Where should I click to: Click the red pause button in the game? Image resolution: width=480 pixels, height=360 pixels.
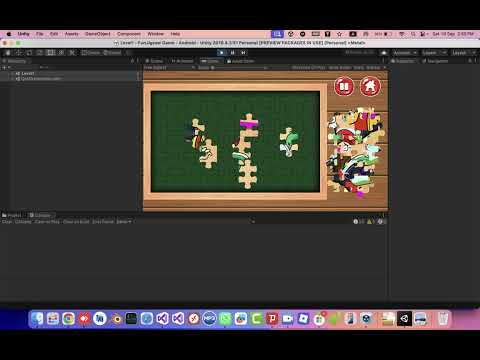pyautogui.click(x=344, y=86)
